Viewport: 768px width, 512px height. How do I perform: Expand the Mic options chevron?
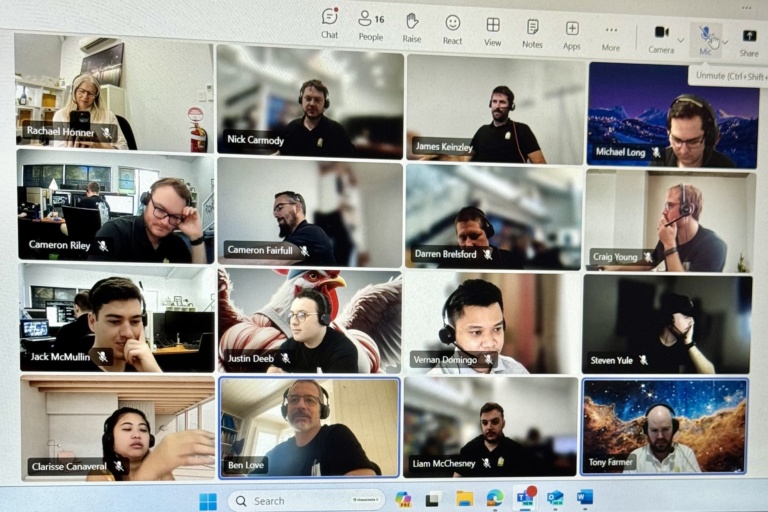724,41
